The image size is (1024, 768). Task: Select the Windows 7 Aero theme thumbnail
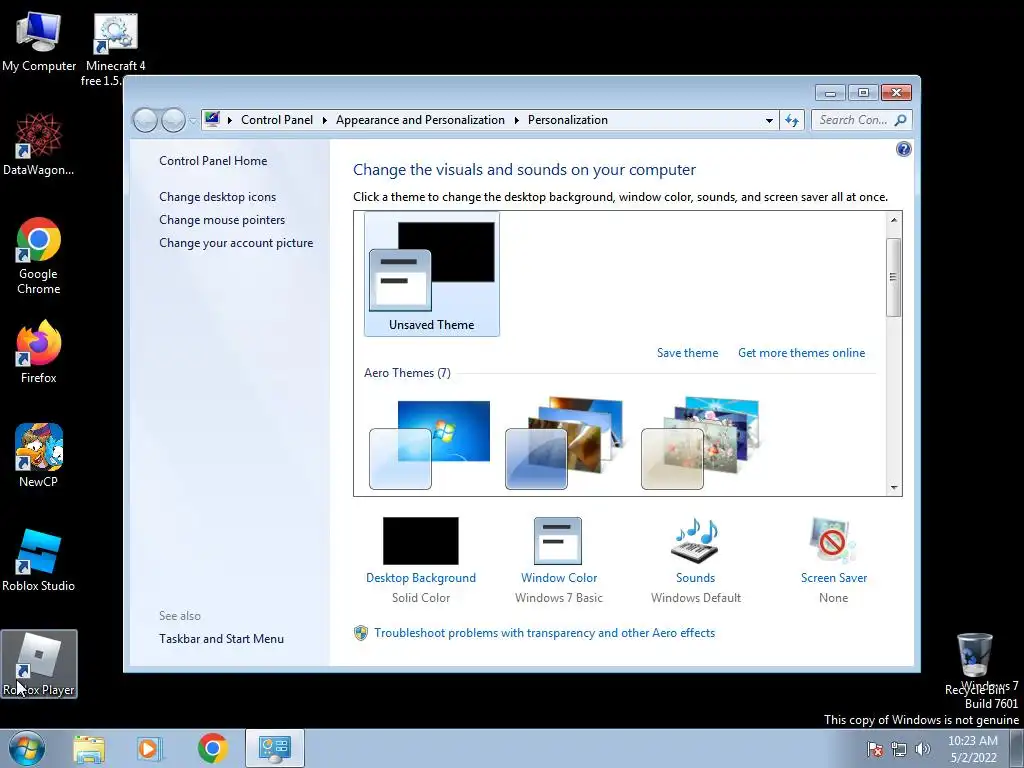430,444
